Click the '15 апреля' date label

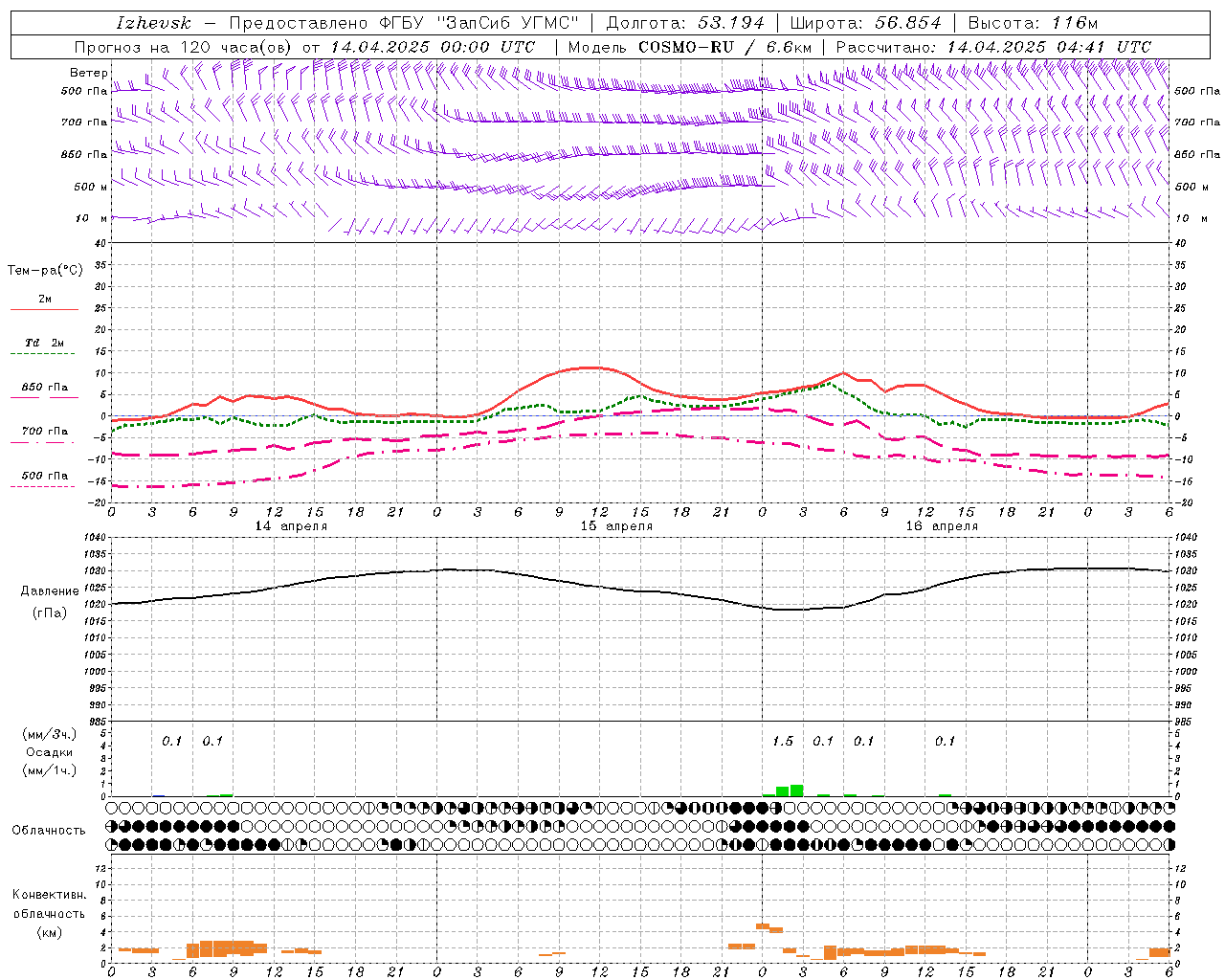[x=616, y=526]
